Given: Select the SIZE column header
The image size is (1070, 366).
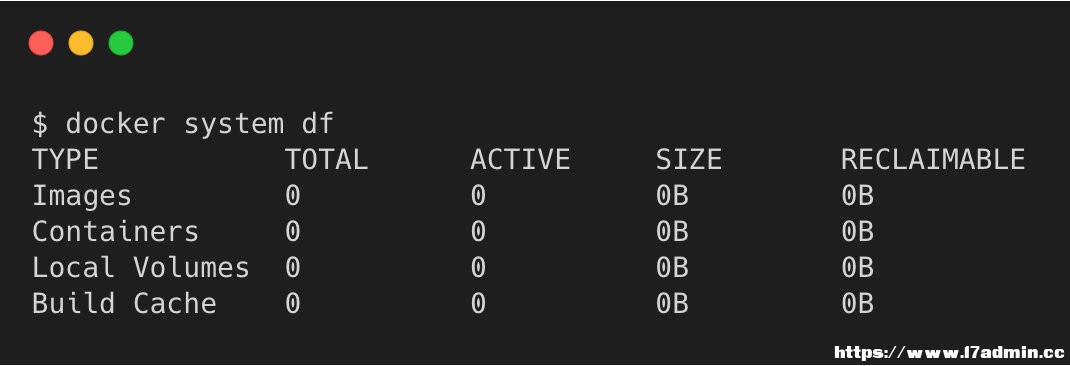Looking at the screenshot, I should (x=689, y=160).
